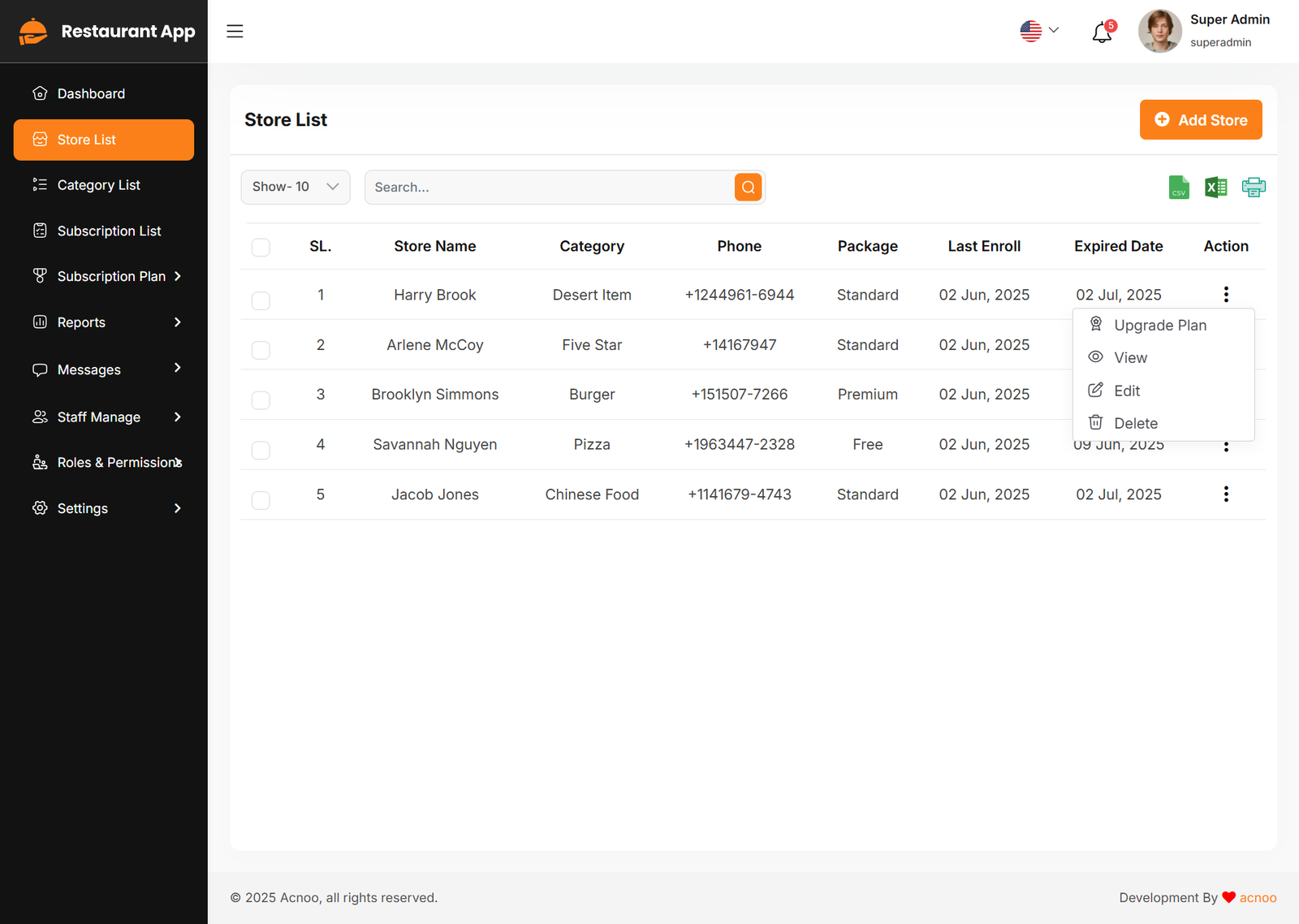Click the hamburger menu icon
Image resolution: width=1299 pixels, height=924 pixels.
235,32
